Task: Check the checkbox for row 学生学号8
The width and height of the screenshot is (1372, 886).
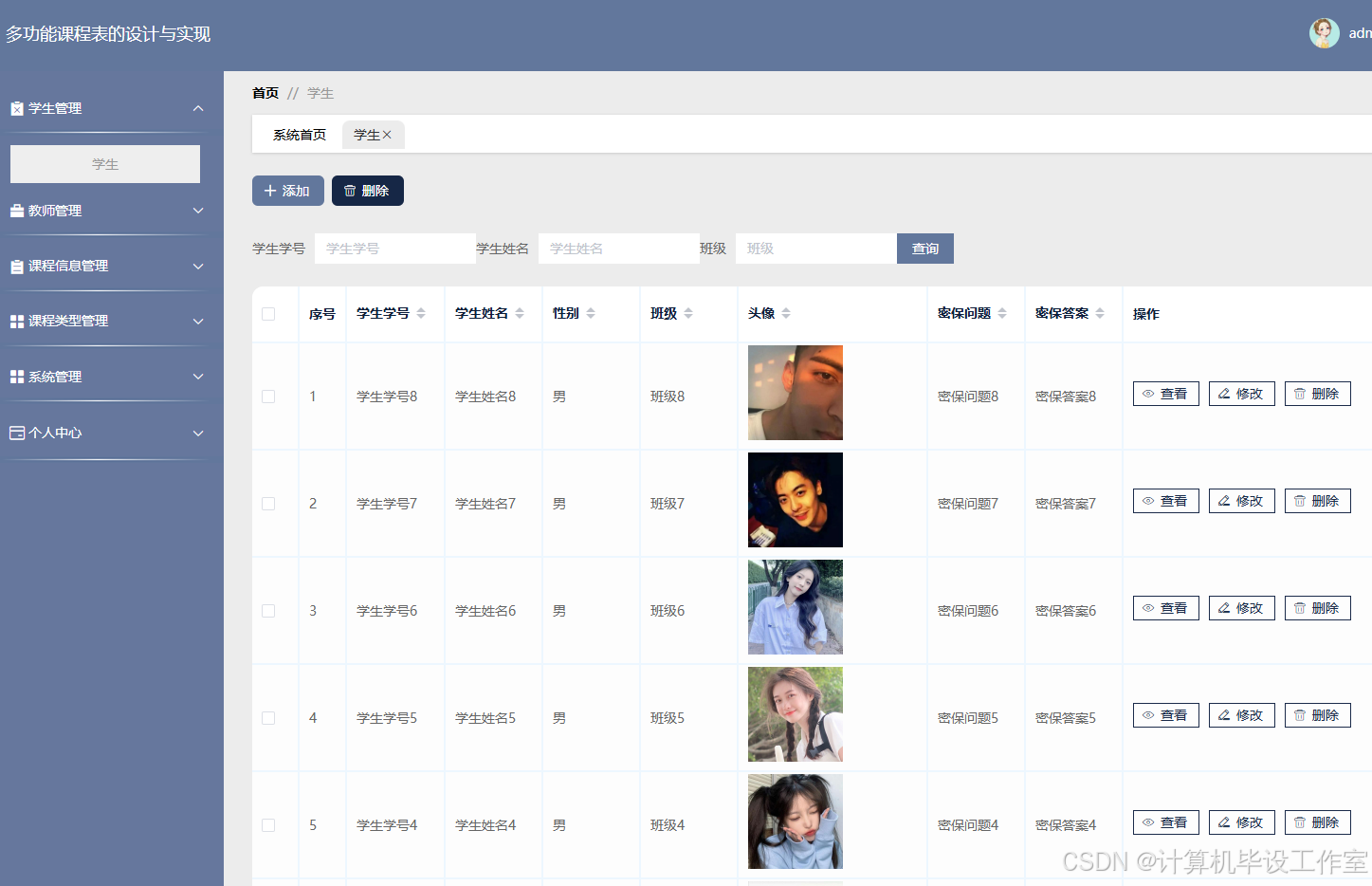Action: [x=268, y=396]
